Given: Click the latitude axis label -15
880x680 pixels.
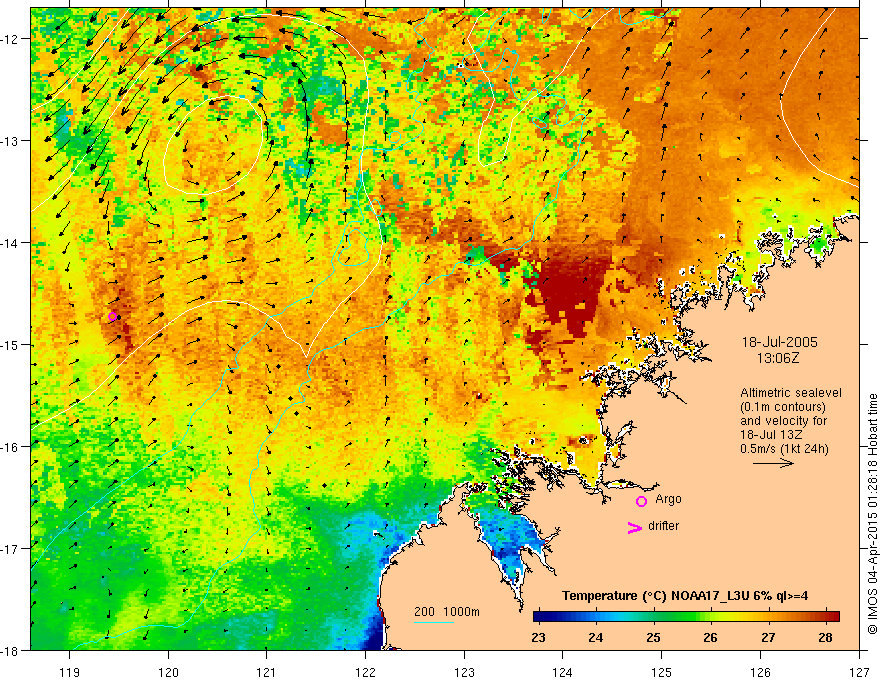Looking at the screenshot, I should [x=10, y=344].
